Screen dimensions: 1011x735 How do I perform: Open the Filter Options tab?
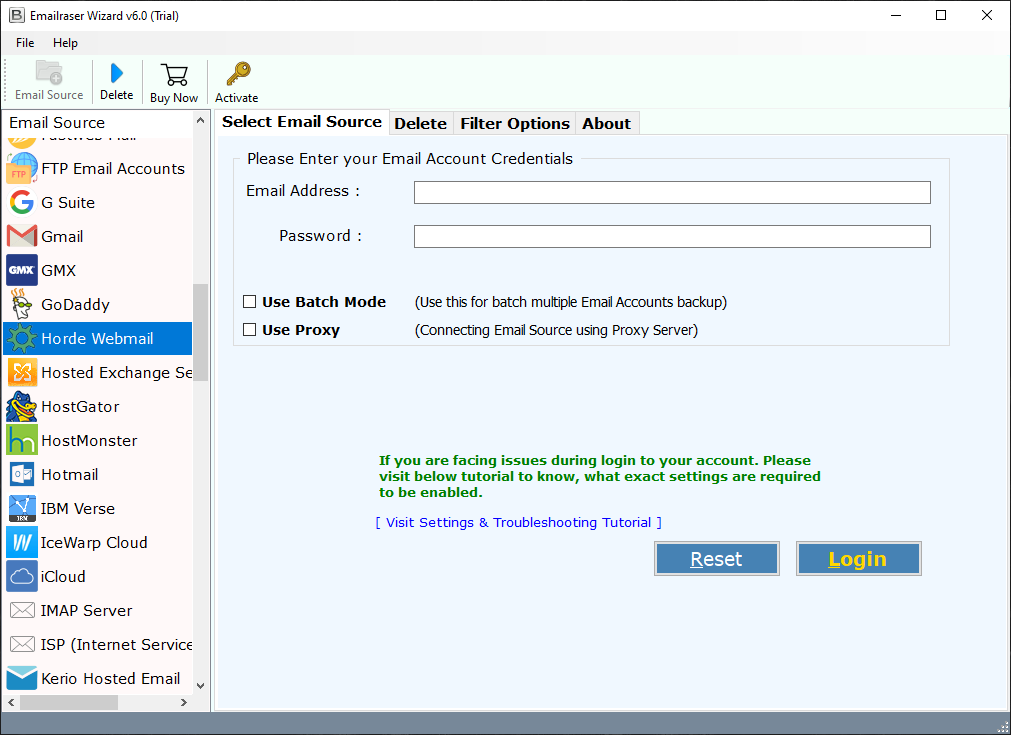[x=515, y=123]
